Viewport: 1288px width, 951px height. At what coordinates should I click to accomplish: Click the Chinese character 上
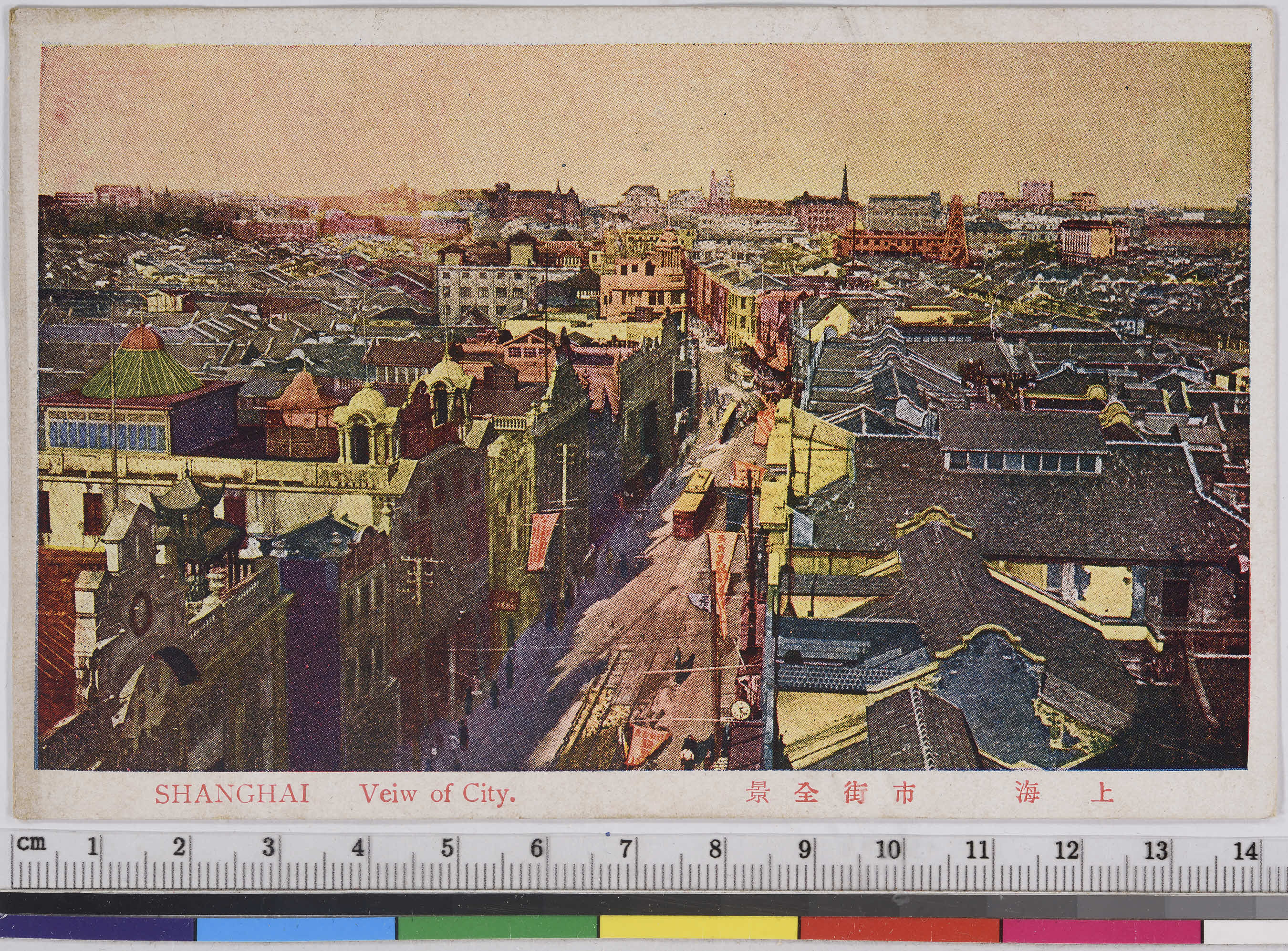point(1101,792)
